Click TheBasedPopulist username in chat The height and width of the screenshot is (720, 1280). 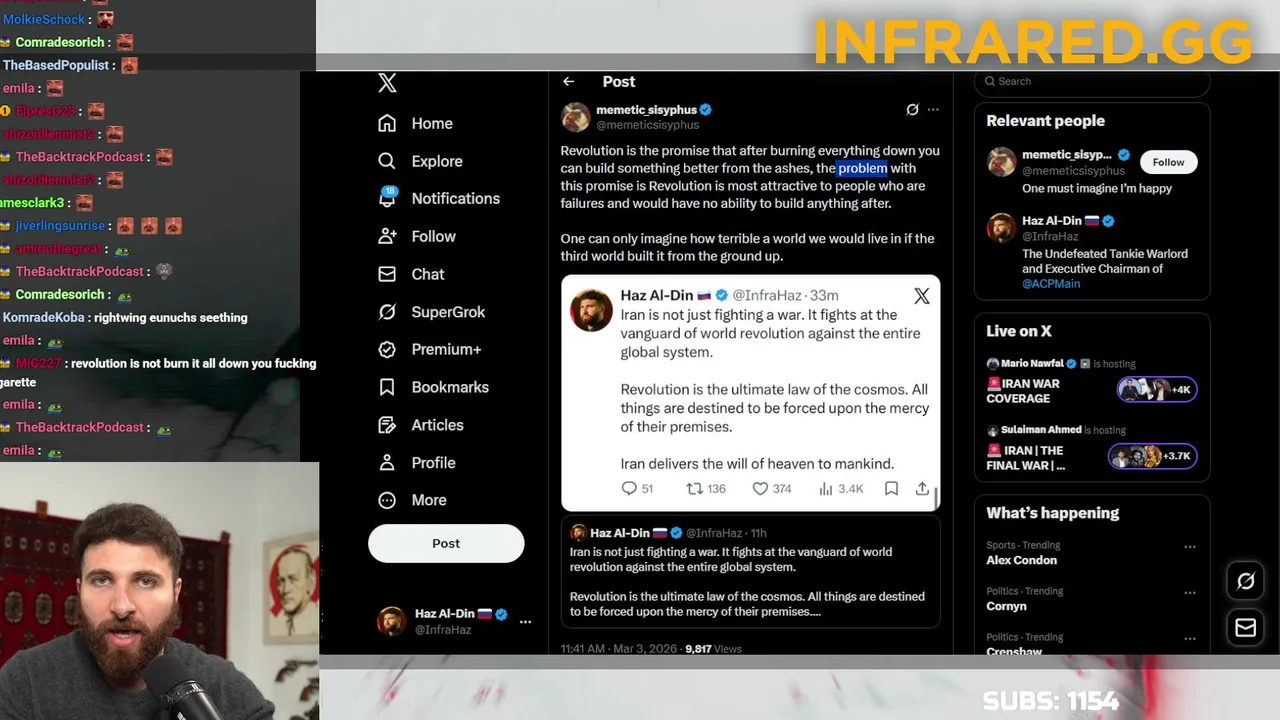(x=56, y=65)
